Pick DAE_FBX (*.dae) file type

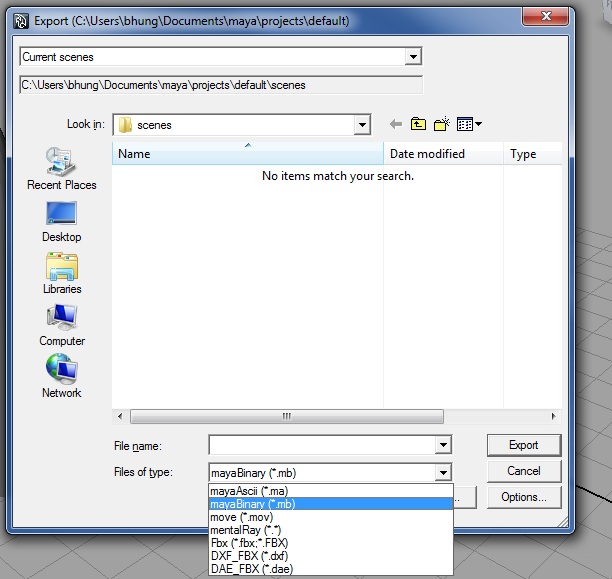click(251, 568)
